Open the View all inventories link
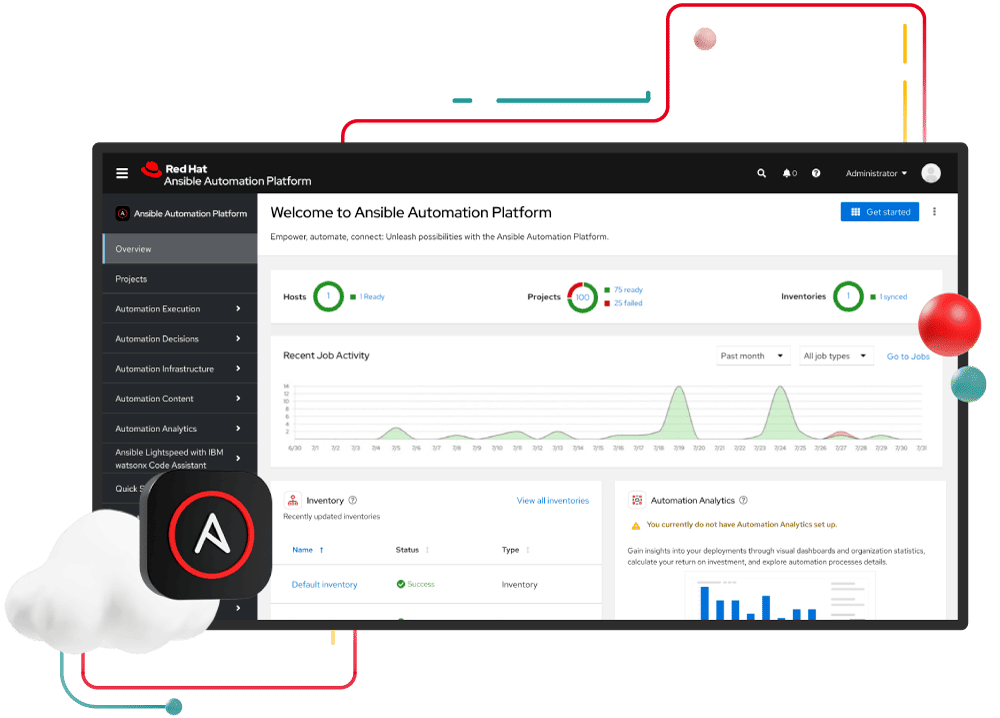The image size is (1000, 718). pos(552,500)
